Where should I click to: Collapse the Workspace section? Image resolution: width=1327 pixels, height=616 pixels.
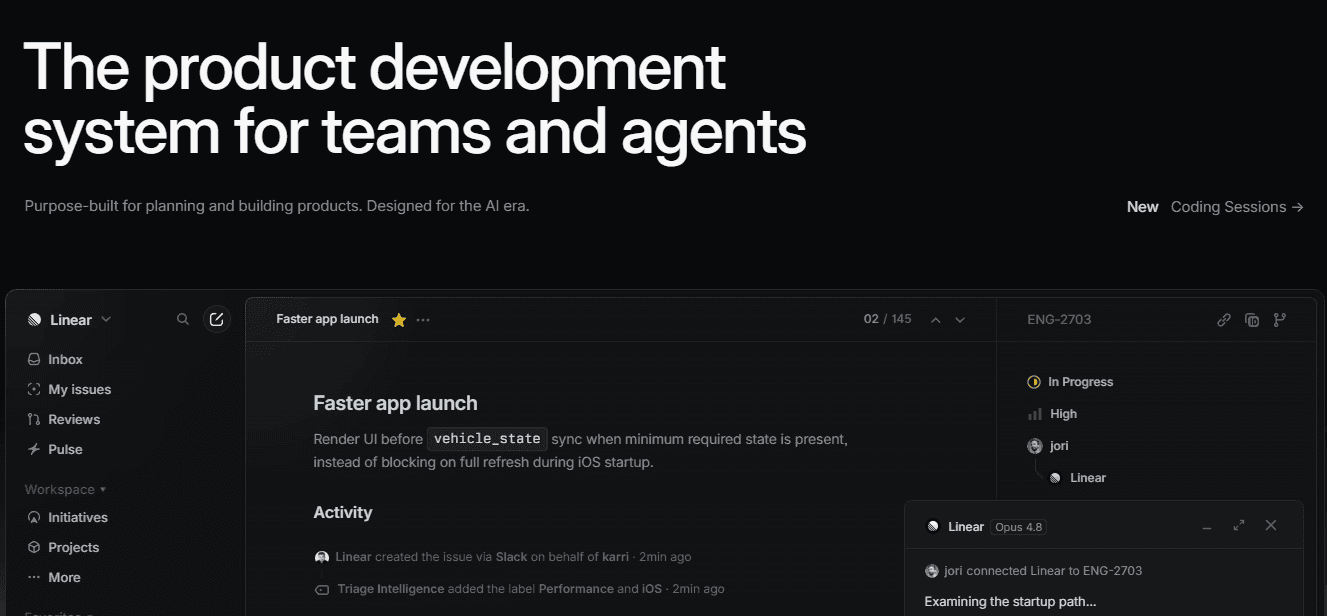coord(66,489)
